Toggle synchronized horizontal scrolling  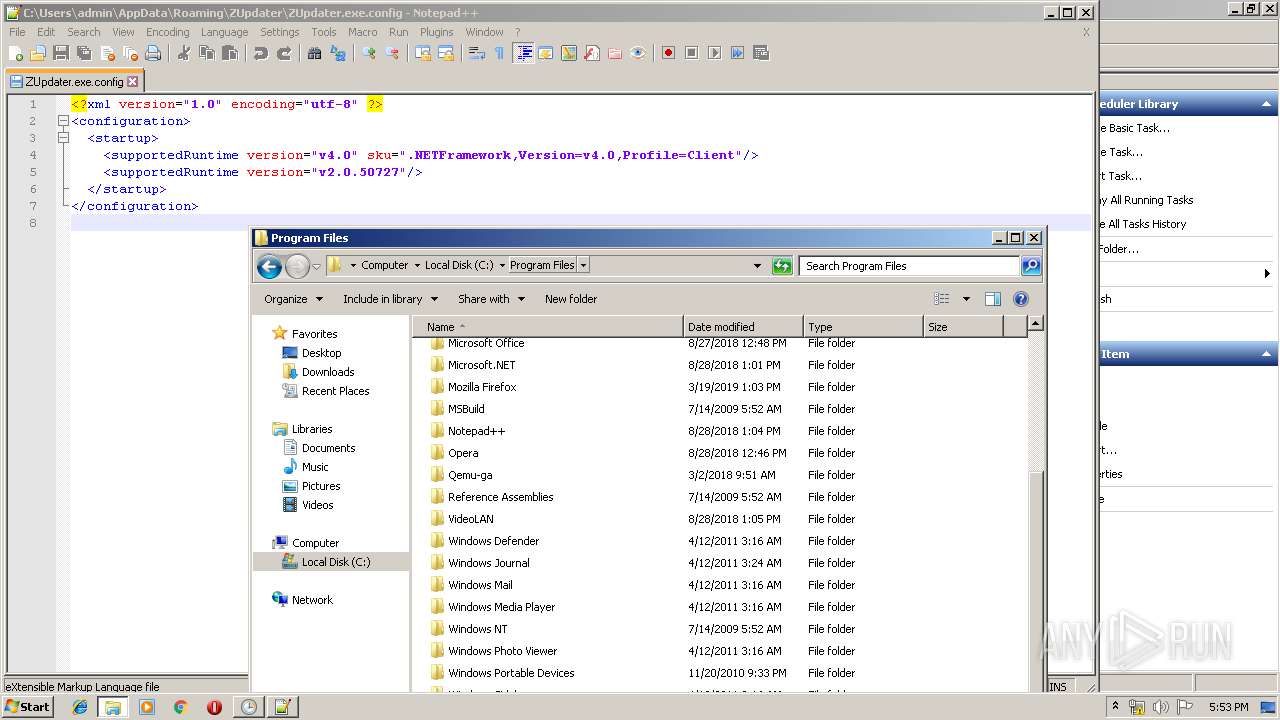(x=446, y=53)
